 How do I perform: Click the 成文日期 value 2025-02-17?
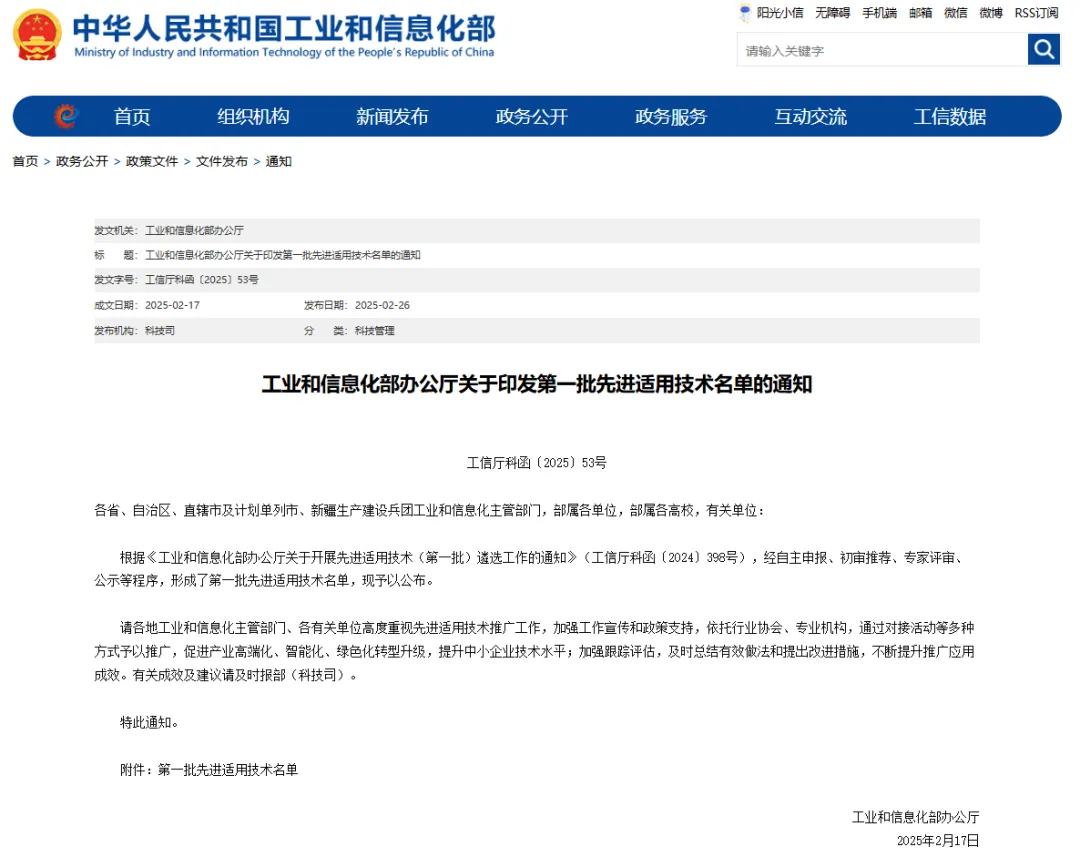tap(172, 305)
